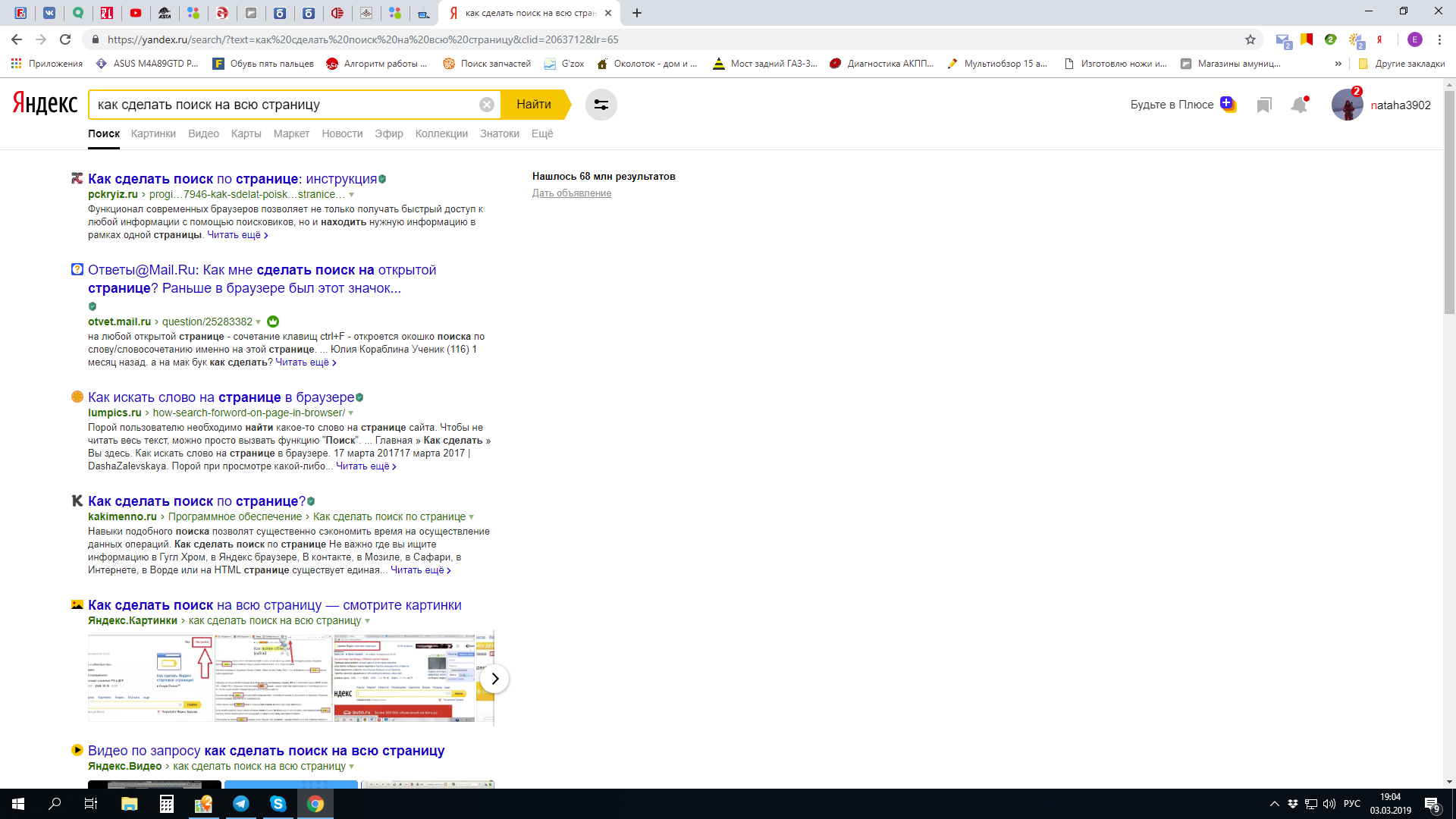Expand the dropdown arrow next to the lumpics.ru URL
Viewport: 1456px width, 819px height.
click(350, 413)
